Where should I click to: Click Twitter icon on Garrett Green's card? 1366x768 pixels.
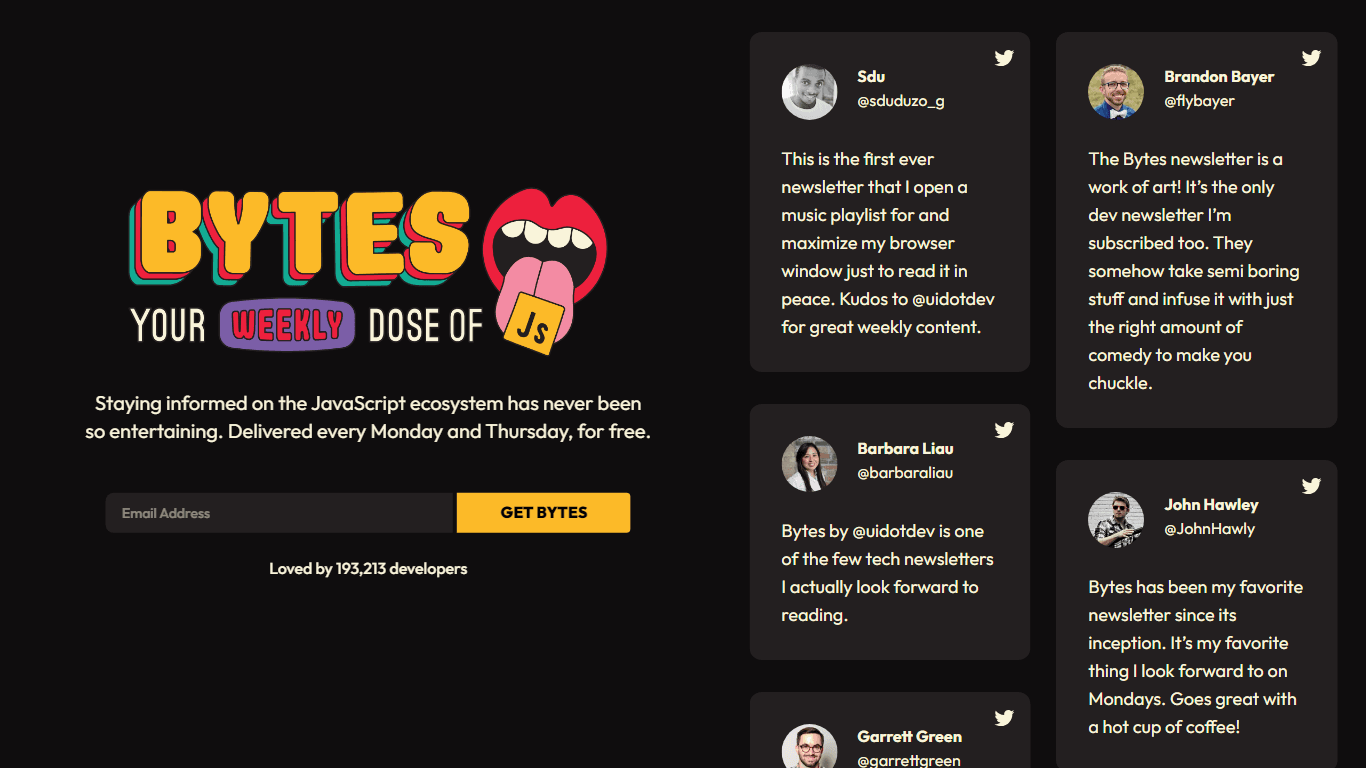tap(1004, 718)
